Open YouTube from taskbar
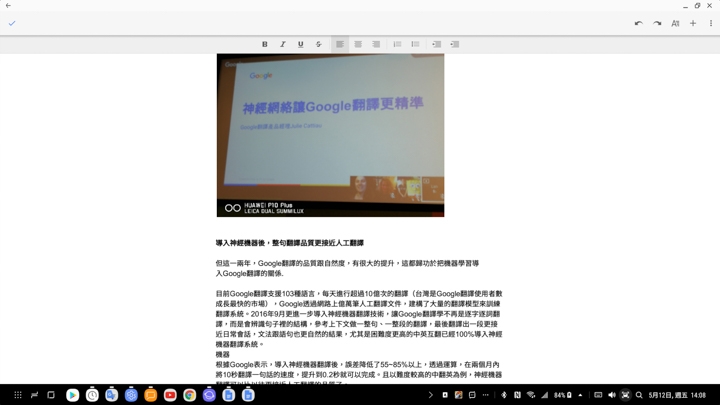The height and width of the screenshot is (405, 720). click(x=170, y=395)
